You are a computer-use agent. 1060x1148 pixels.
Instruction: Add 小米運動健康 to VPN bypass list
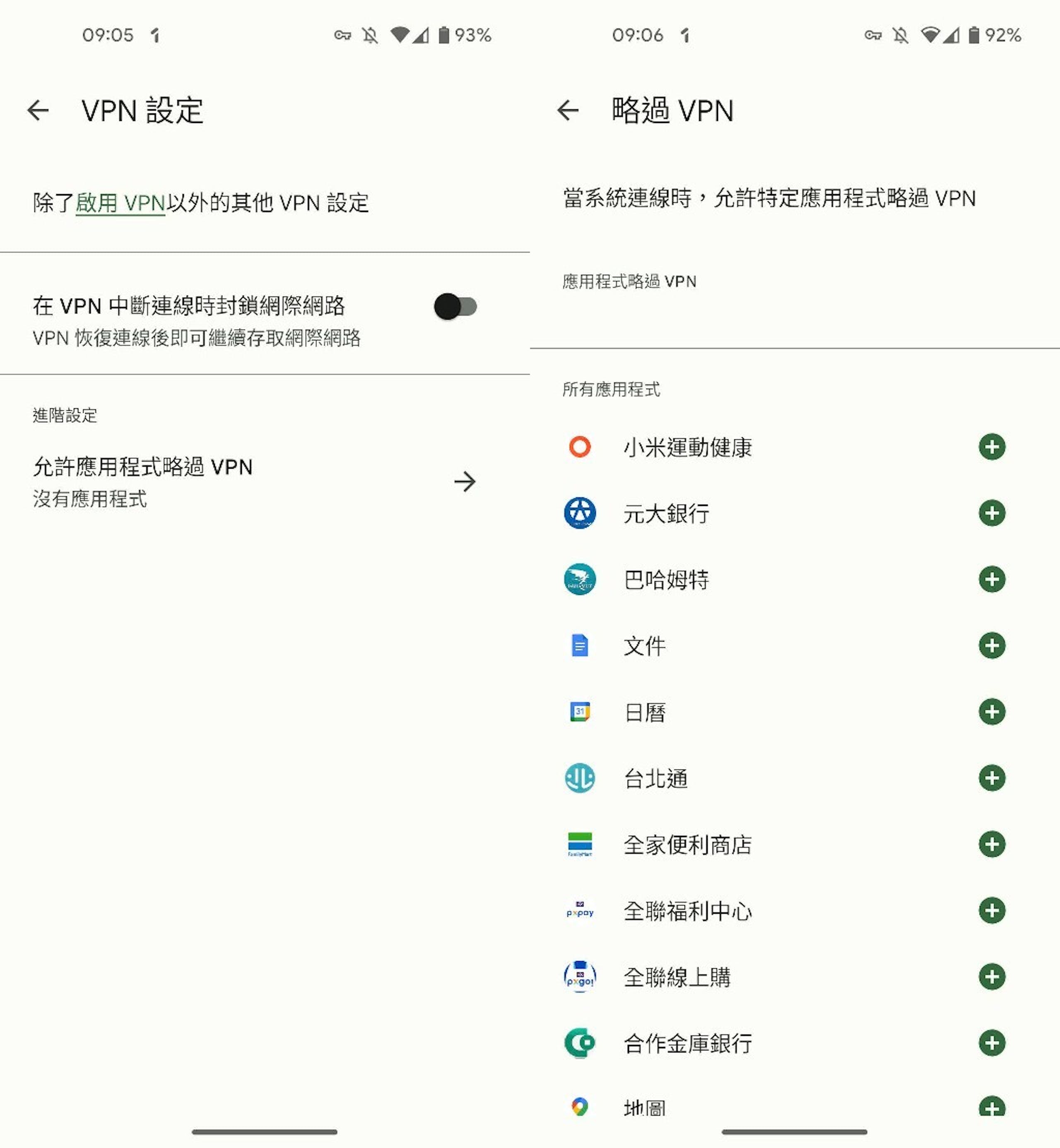click(x=992, y=447)
